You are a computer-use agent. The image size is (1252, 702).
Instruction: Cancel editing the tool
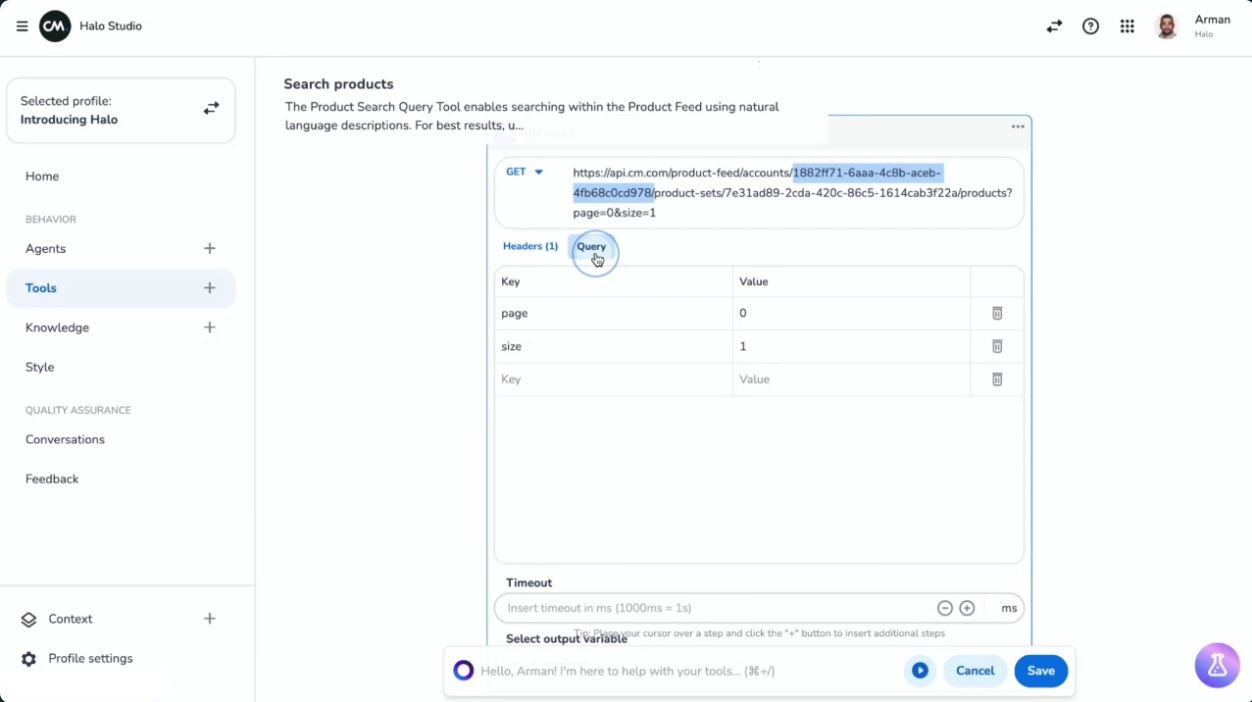coord(975,671)
